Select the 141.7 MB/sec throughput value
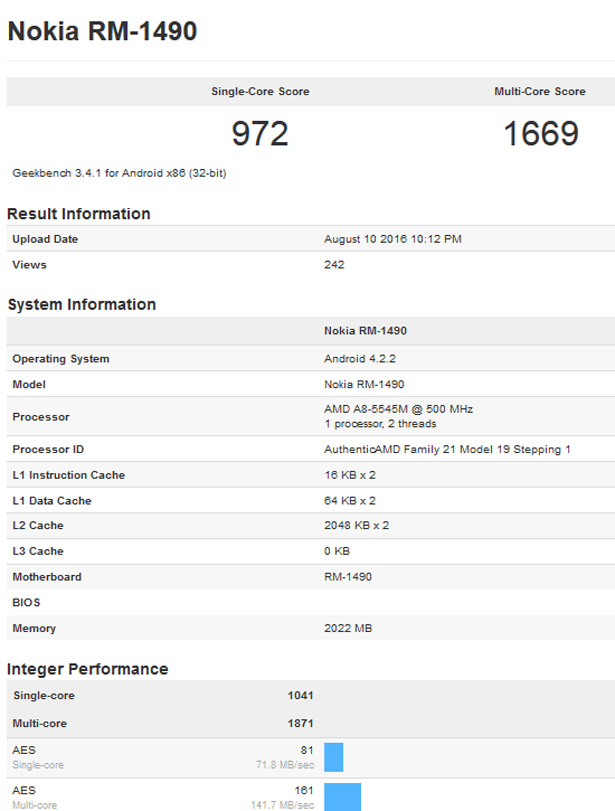 (282, 805)
